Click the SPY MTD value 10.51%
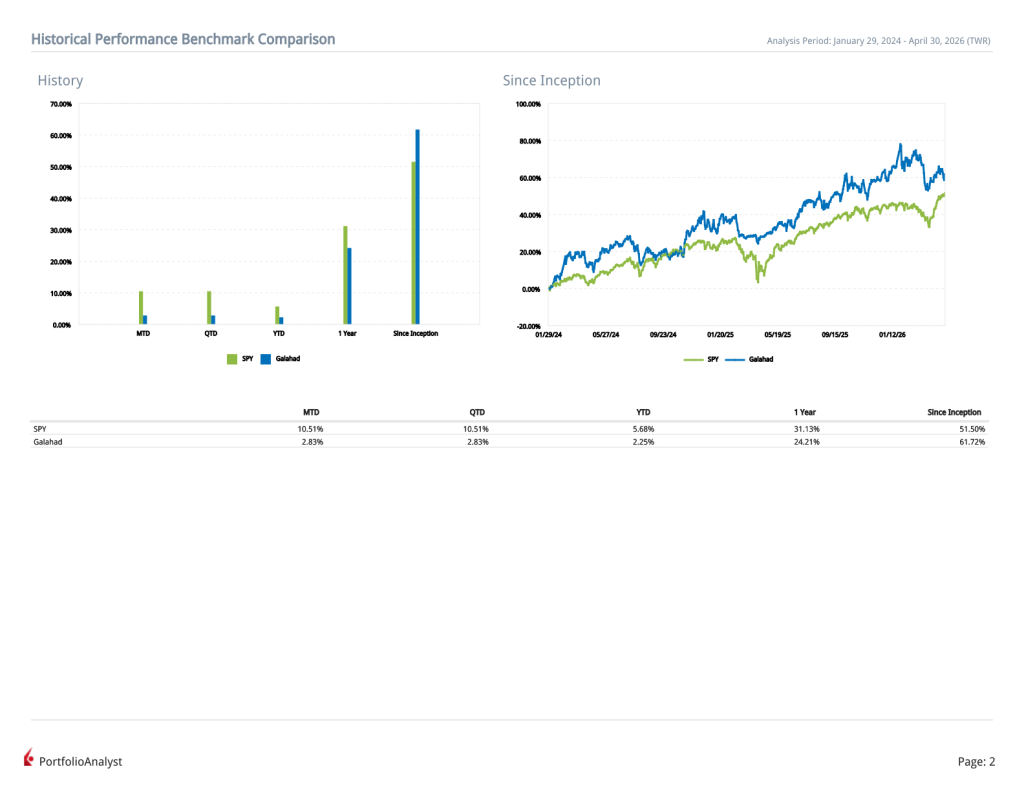 tap(310, 429)
